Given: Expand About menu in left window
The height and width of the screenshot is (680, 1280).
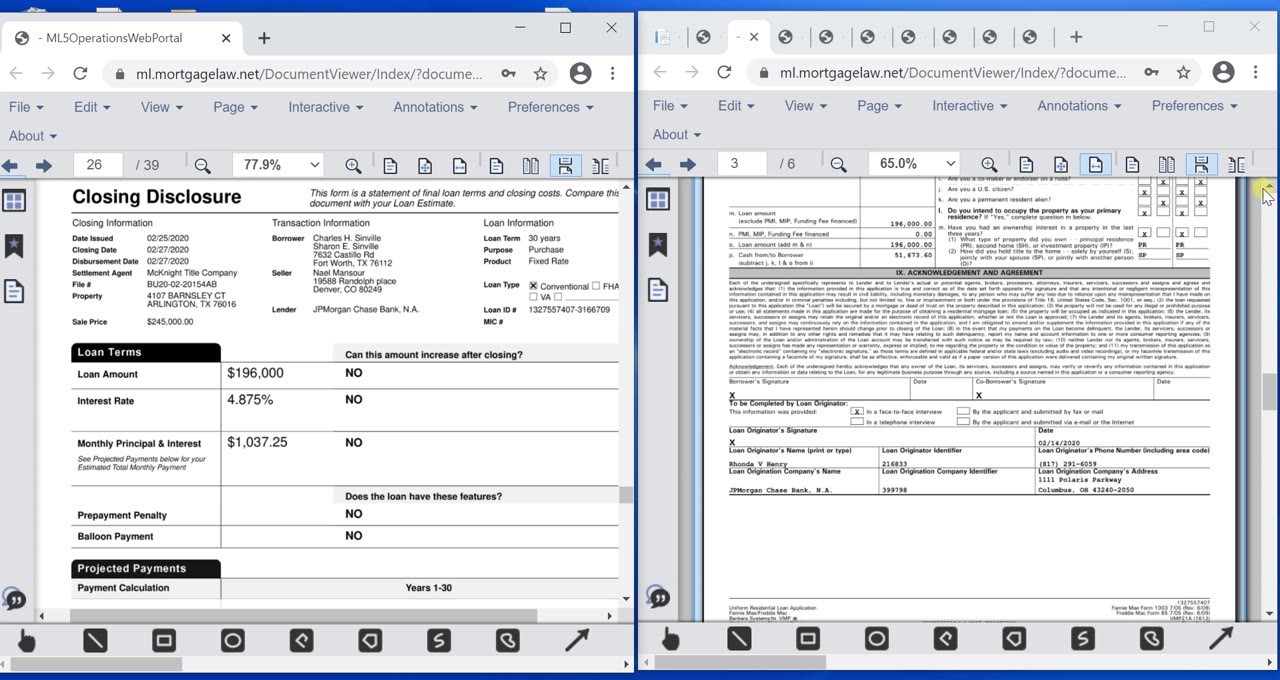Looking at the screenshot, I should [33, 136].
